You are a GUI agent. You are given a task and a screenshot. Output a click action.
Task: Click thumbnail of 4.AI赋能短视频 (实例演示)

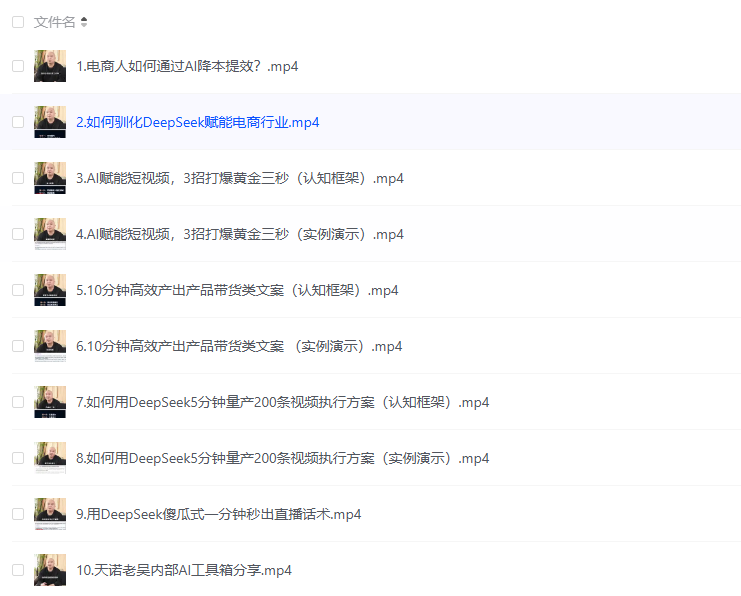(50, 234)
